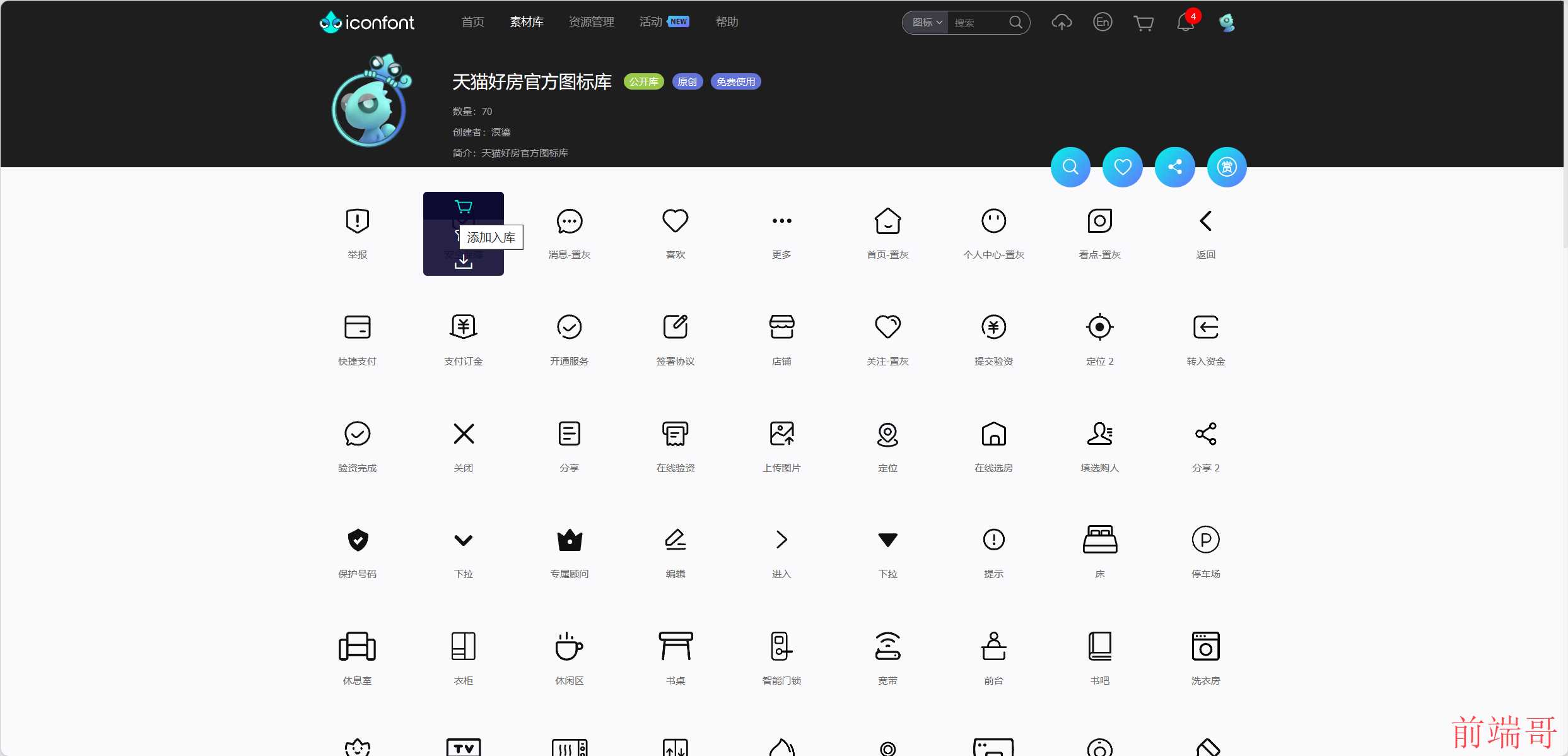This screenshot has width=1568, height=756.
Task: Click the iconfont logo
Action: [366, 23]
